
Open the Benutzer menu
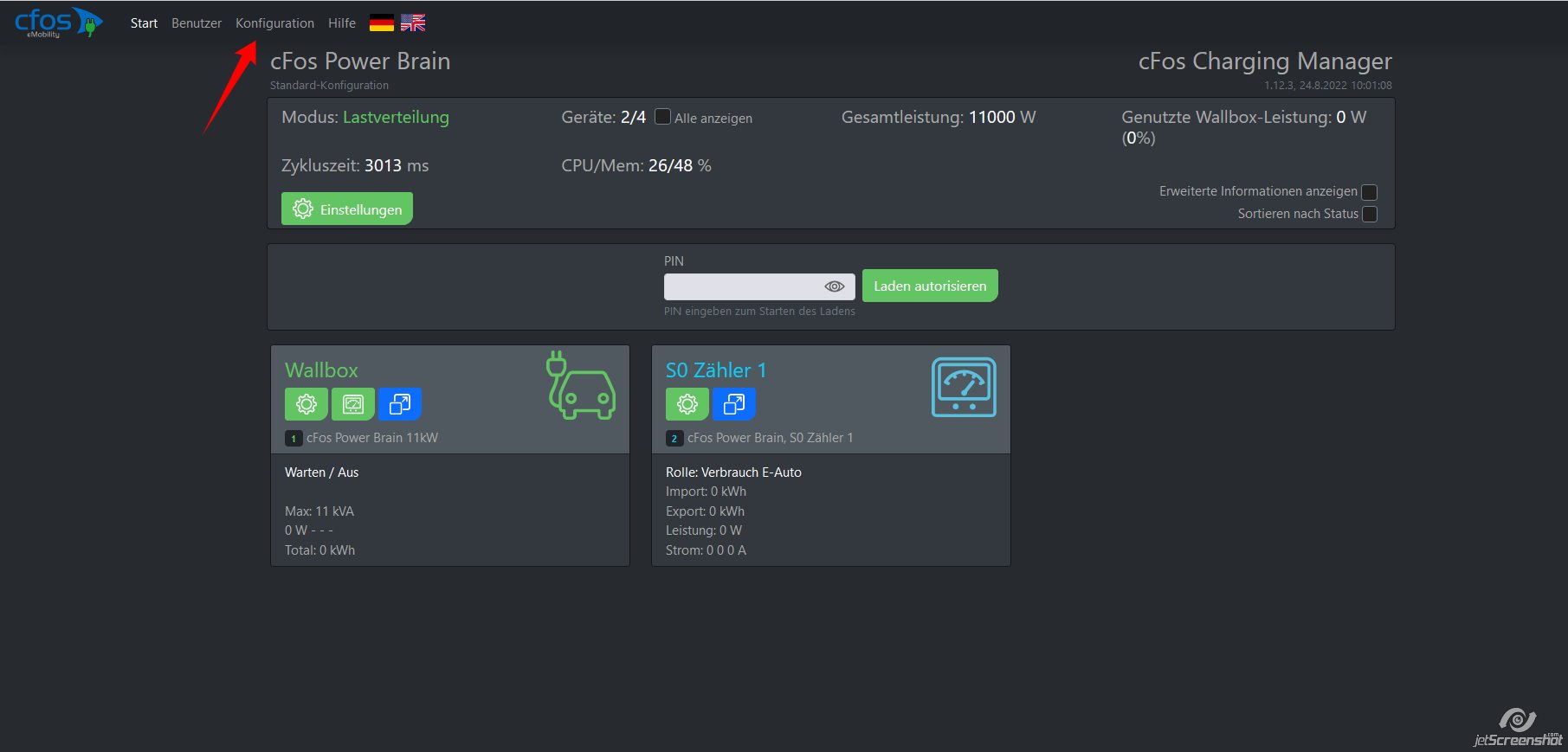pos(197,23)
